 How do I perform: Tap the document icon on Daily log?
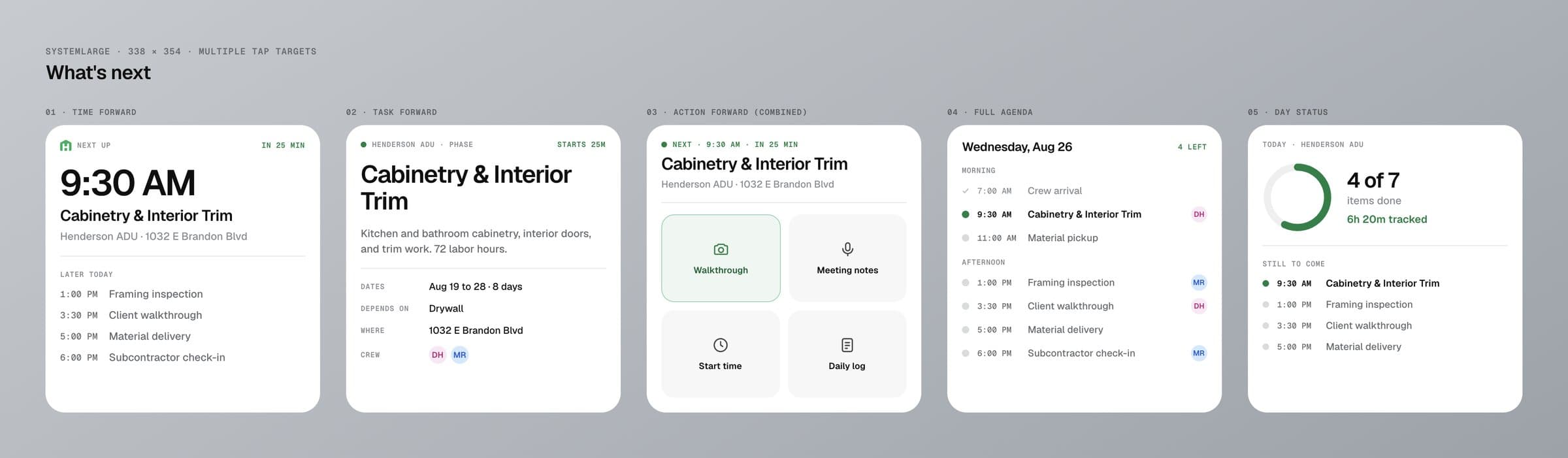tap(847, 345)
